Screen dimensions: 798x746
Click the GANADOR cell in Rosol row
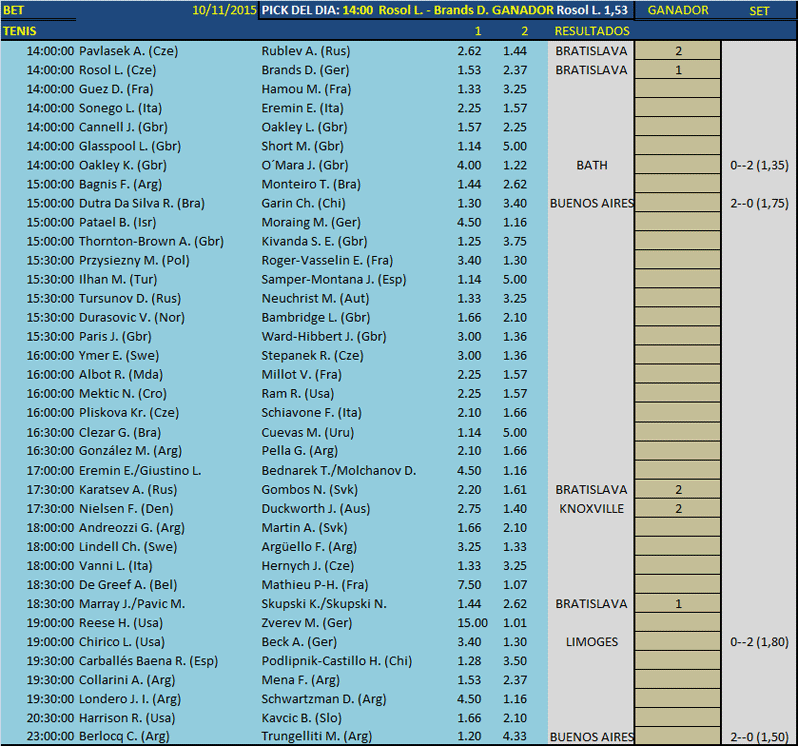pyautogui.click(x=677, y=70)
